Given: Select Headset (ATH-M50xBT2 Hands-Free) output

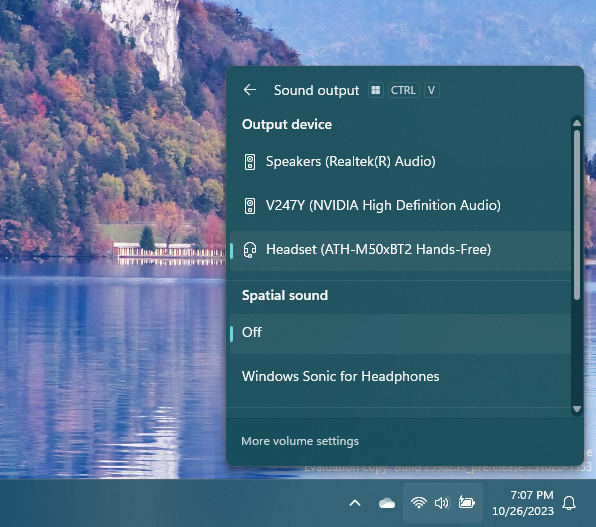Looking at the screenshot, I should (x=400, y=250).
